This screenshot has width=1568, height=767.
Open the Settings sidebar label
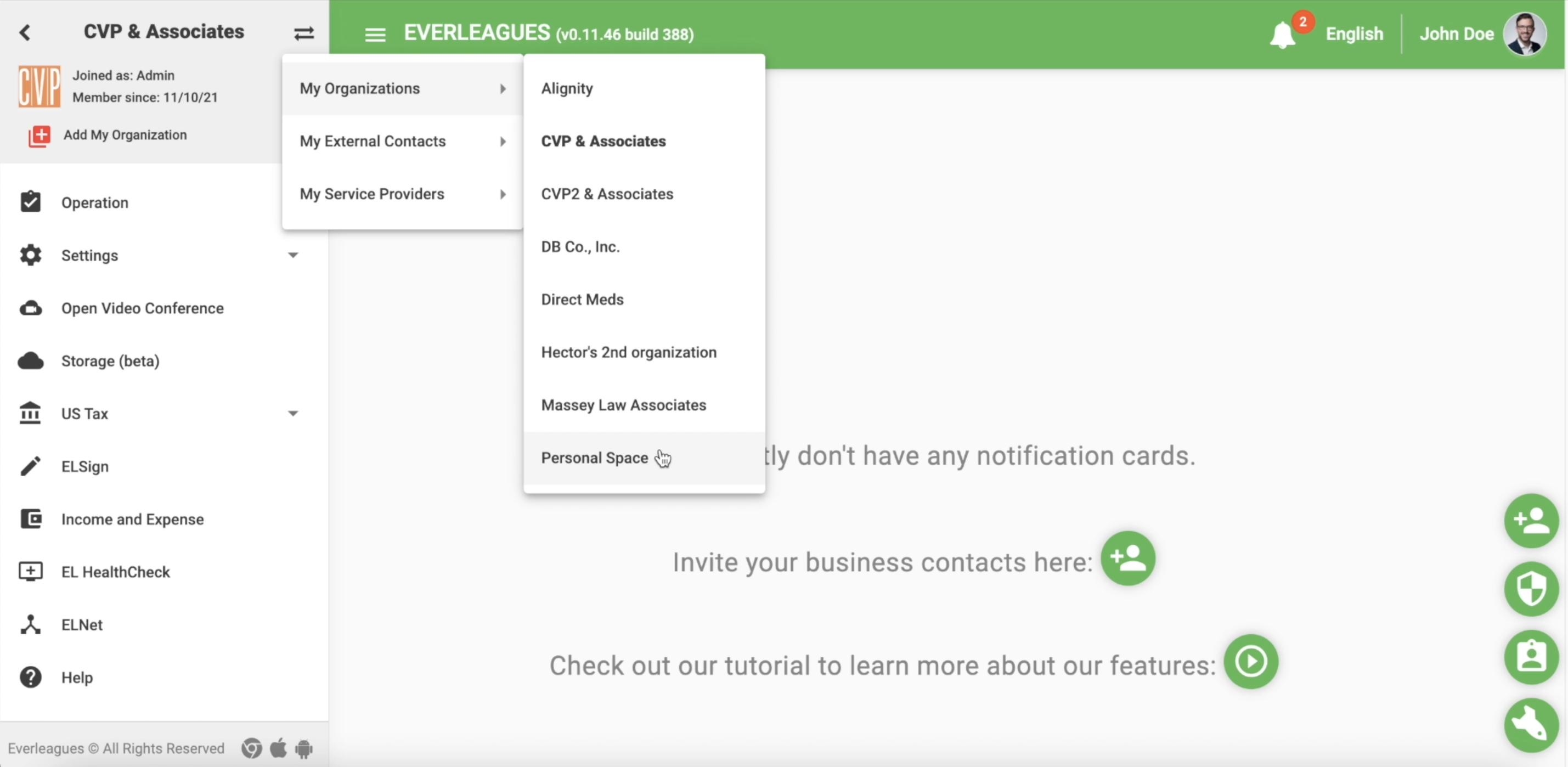click(89, 256)
